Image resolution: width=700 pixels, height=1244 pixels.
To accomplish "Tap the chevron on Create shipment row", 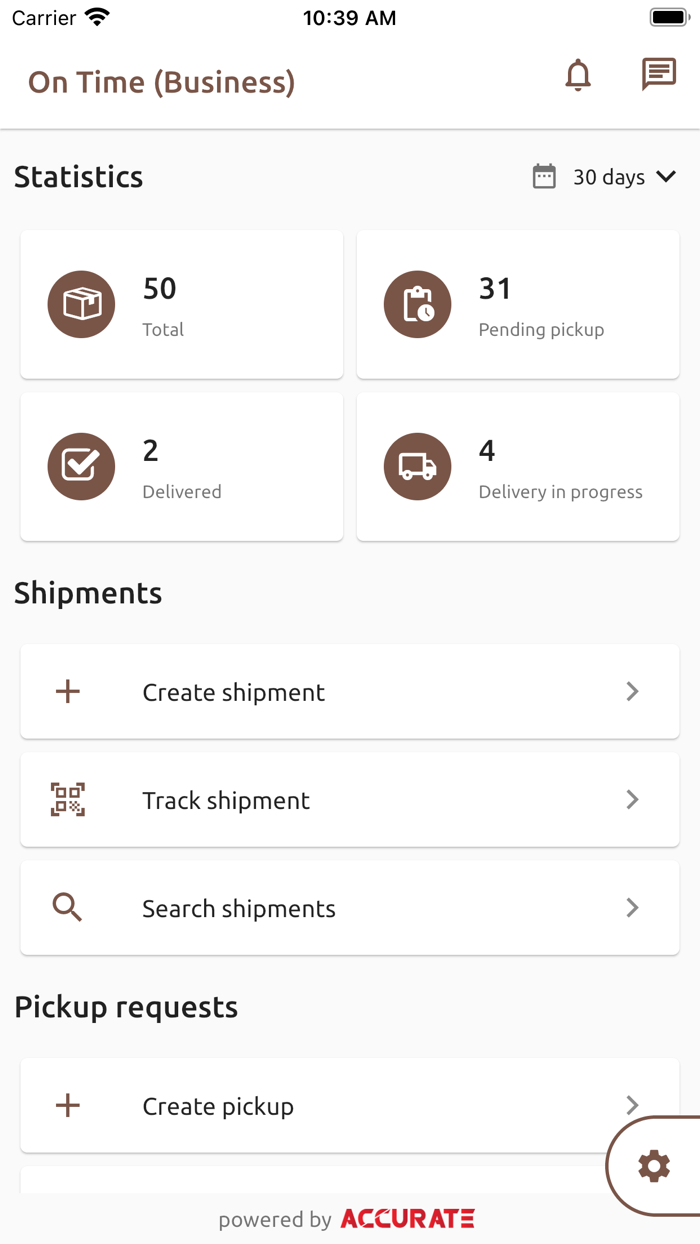I will point(632,692).
